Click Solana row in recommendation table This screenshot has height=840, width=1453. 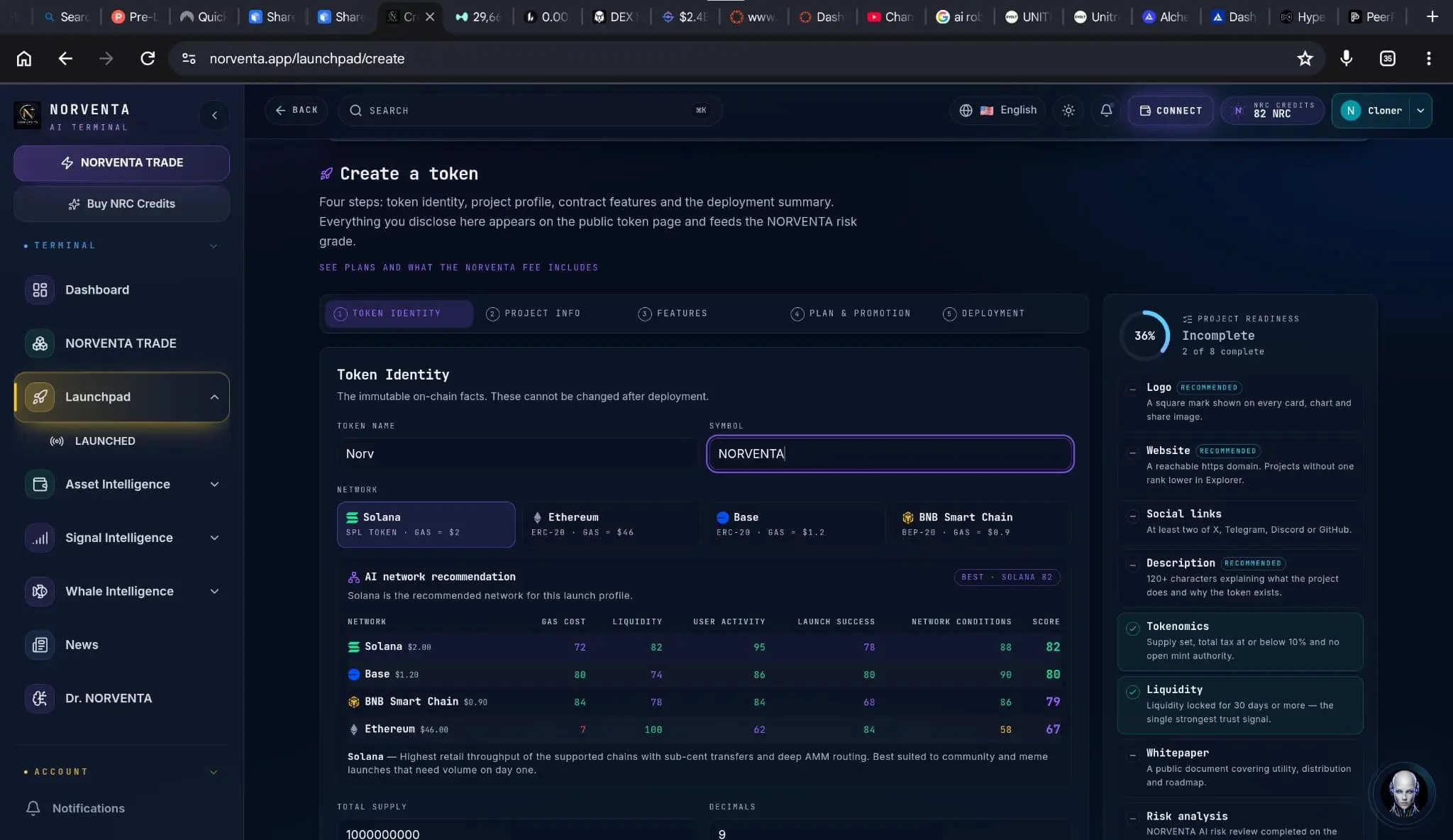704,647
